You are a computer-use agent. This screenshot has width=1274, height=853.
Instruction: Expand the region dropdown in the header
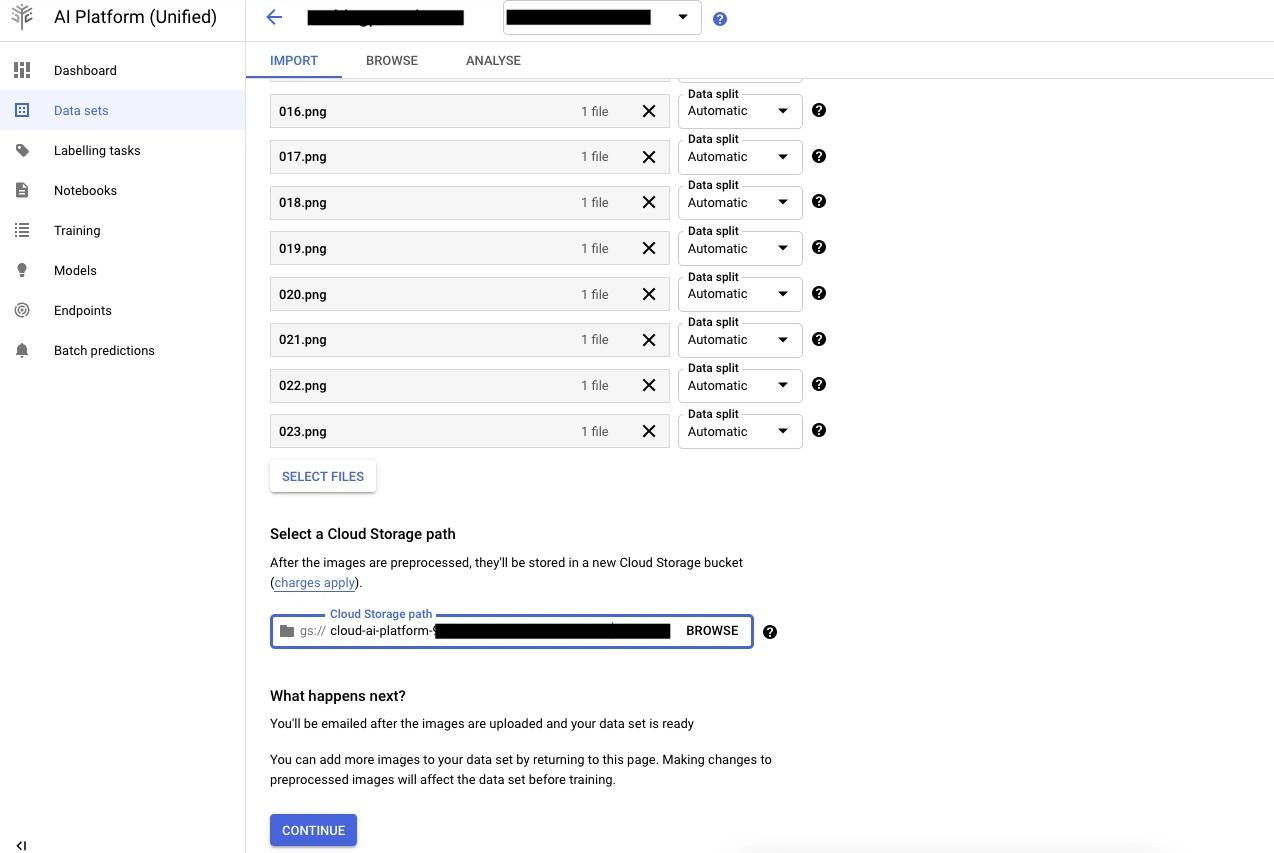tap(683, 17)
